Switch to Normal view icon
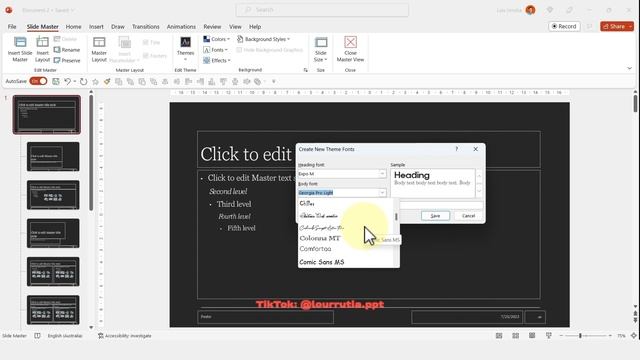640x360 pixels. (x=499, y=336)
